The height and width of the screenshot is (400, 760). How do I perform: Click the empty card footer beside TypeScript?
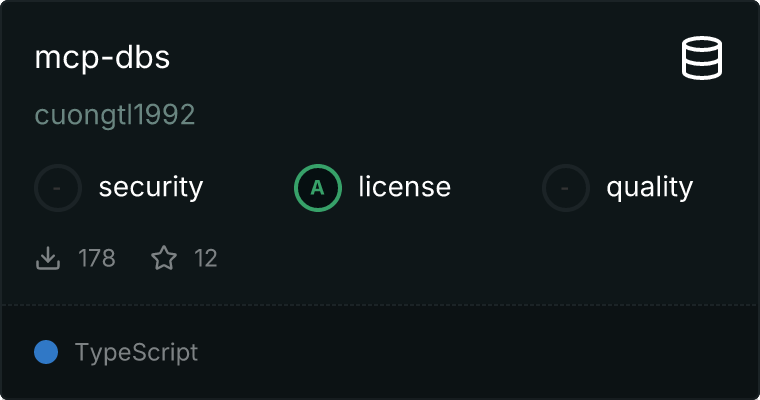480,352
